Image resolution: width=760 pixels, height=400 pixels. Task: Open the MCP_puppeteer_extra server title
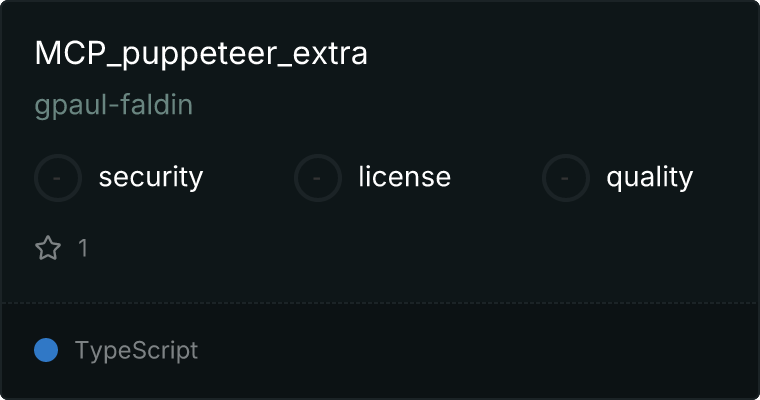point(201,53)
